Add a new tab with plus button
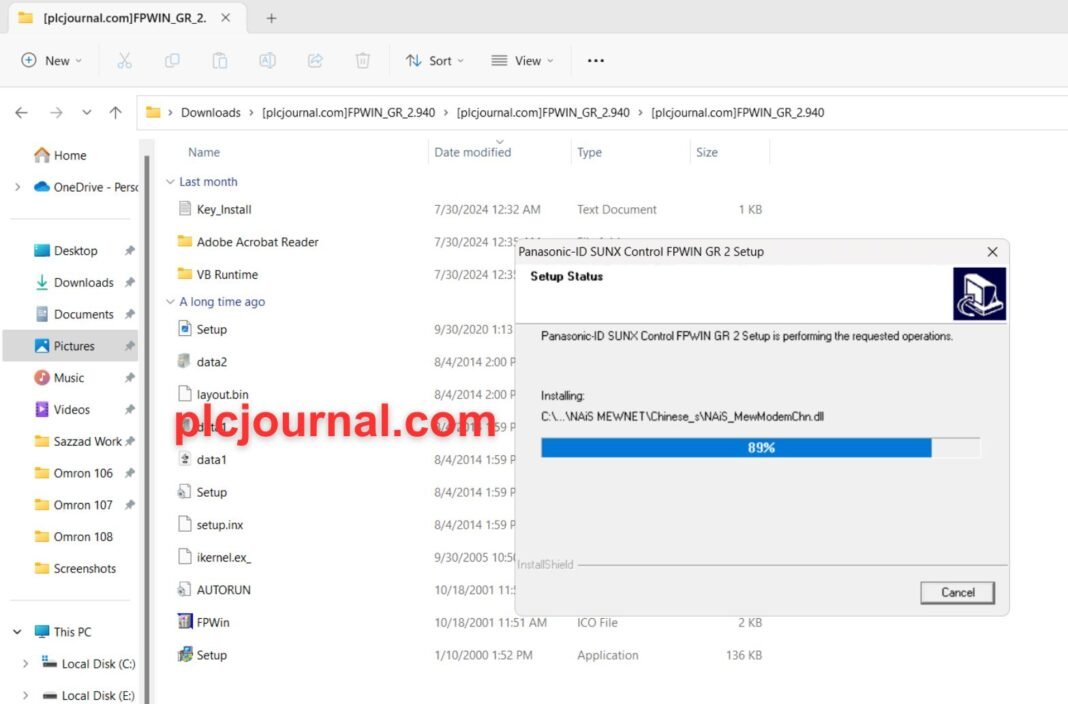1068x704 pixels. click(271, 18)
